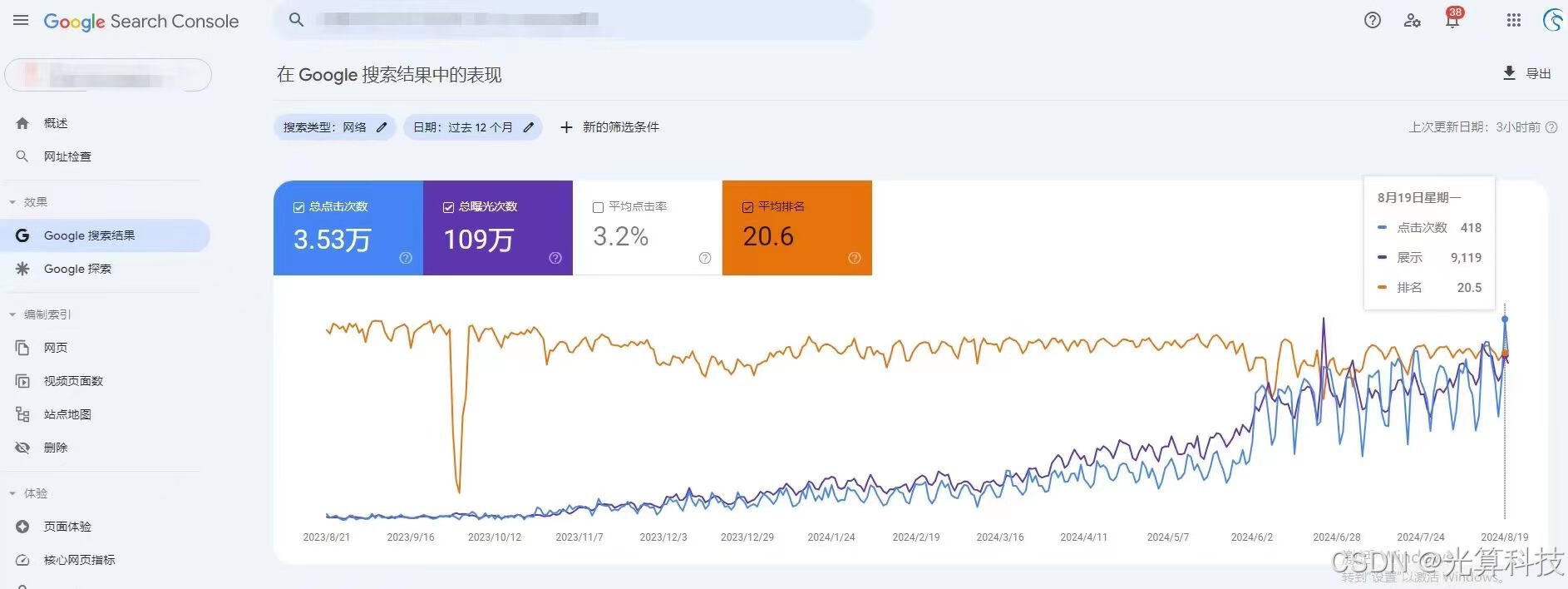Toggle the 平均排名 checkbox
Image resolution: width=1568 pixels, height=589 pixels.
[747, 207]
